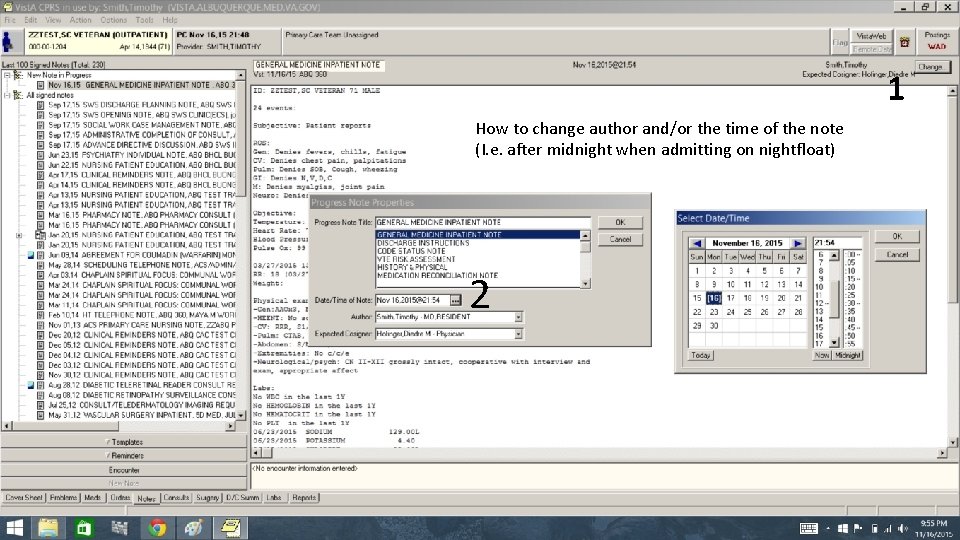Open the Paint taskbar icon
960x540 pixels.
pos(193,528)
